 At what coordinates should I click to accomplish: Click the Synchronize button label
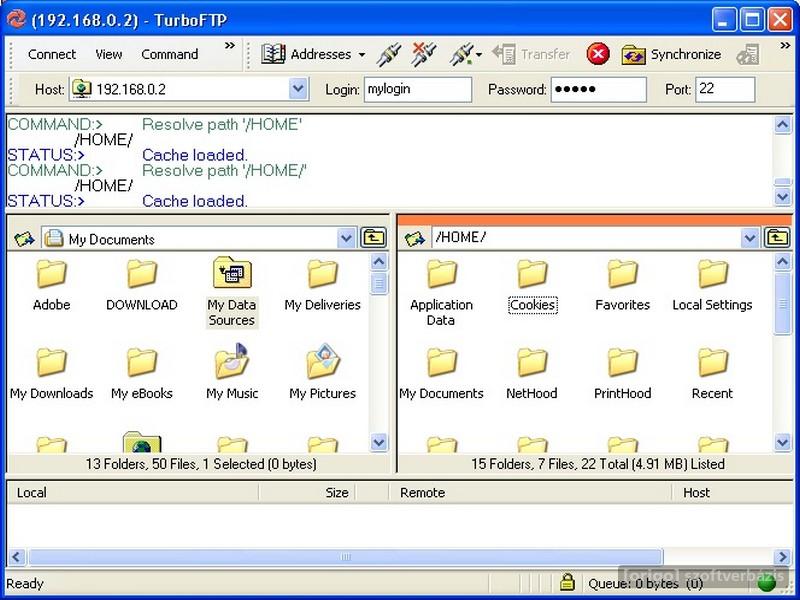click(x=686, y=54)
